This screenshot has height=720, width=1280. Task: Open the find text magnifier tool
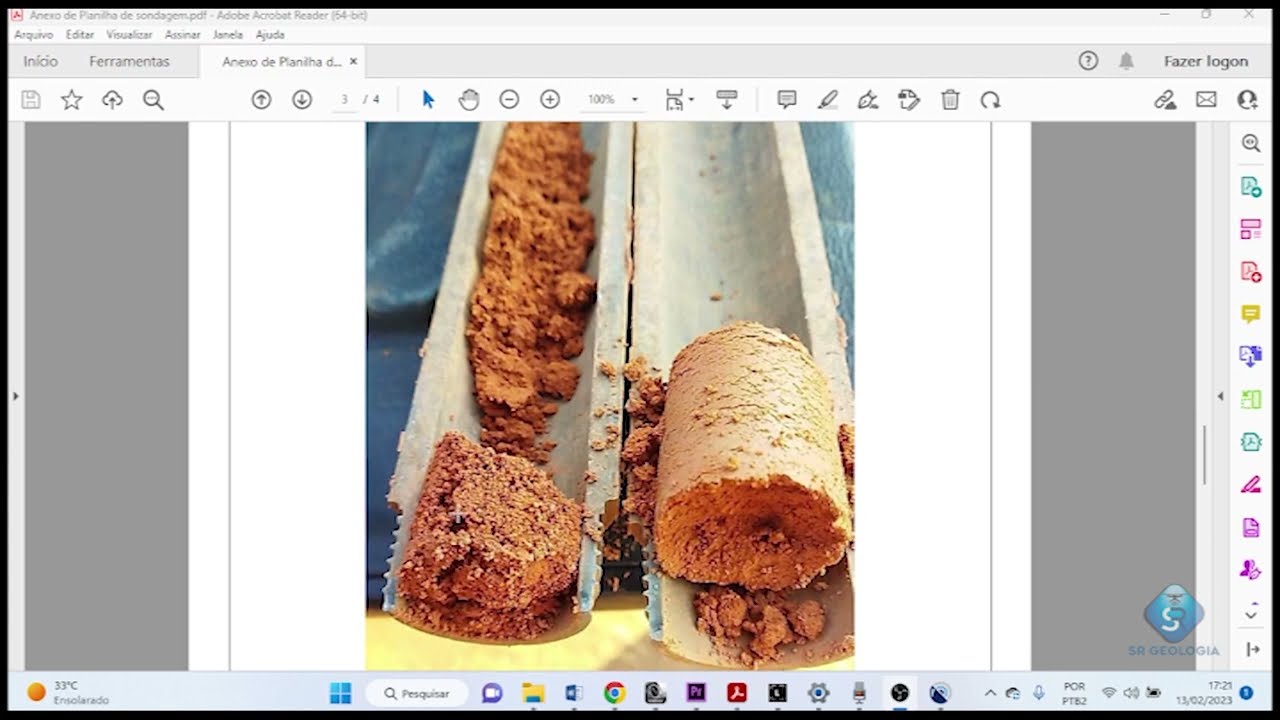pyautogui.click(x=153, y=100)
